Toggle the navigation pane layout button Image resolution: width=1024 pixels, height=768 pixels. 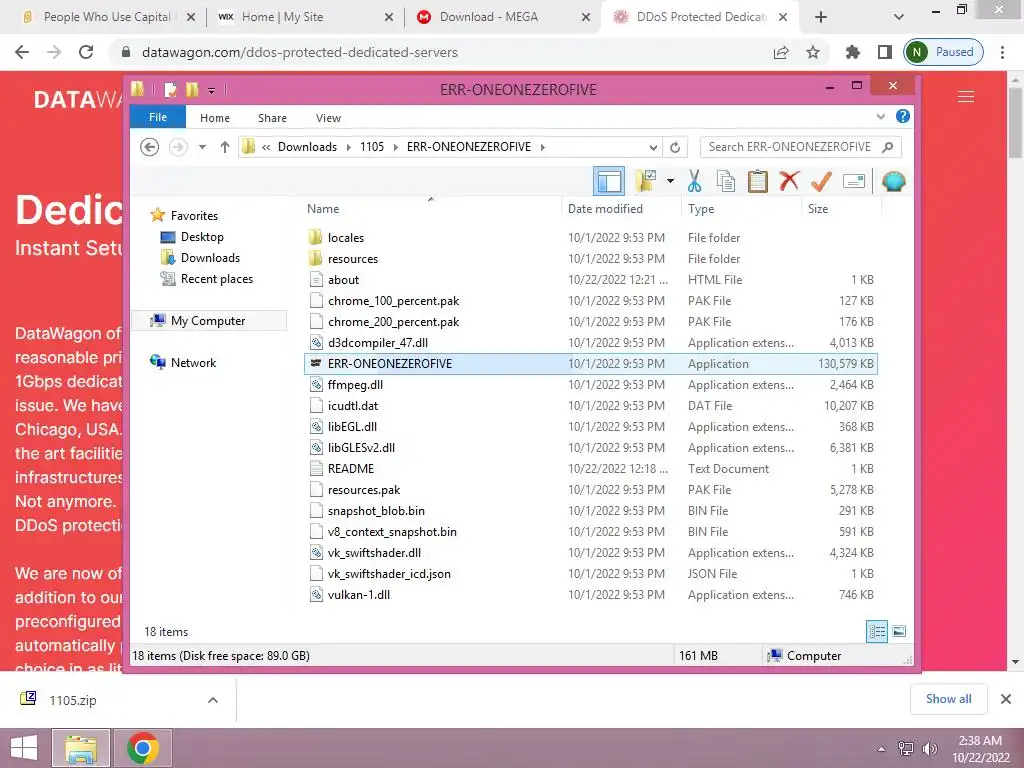click(x=609, y=182)
